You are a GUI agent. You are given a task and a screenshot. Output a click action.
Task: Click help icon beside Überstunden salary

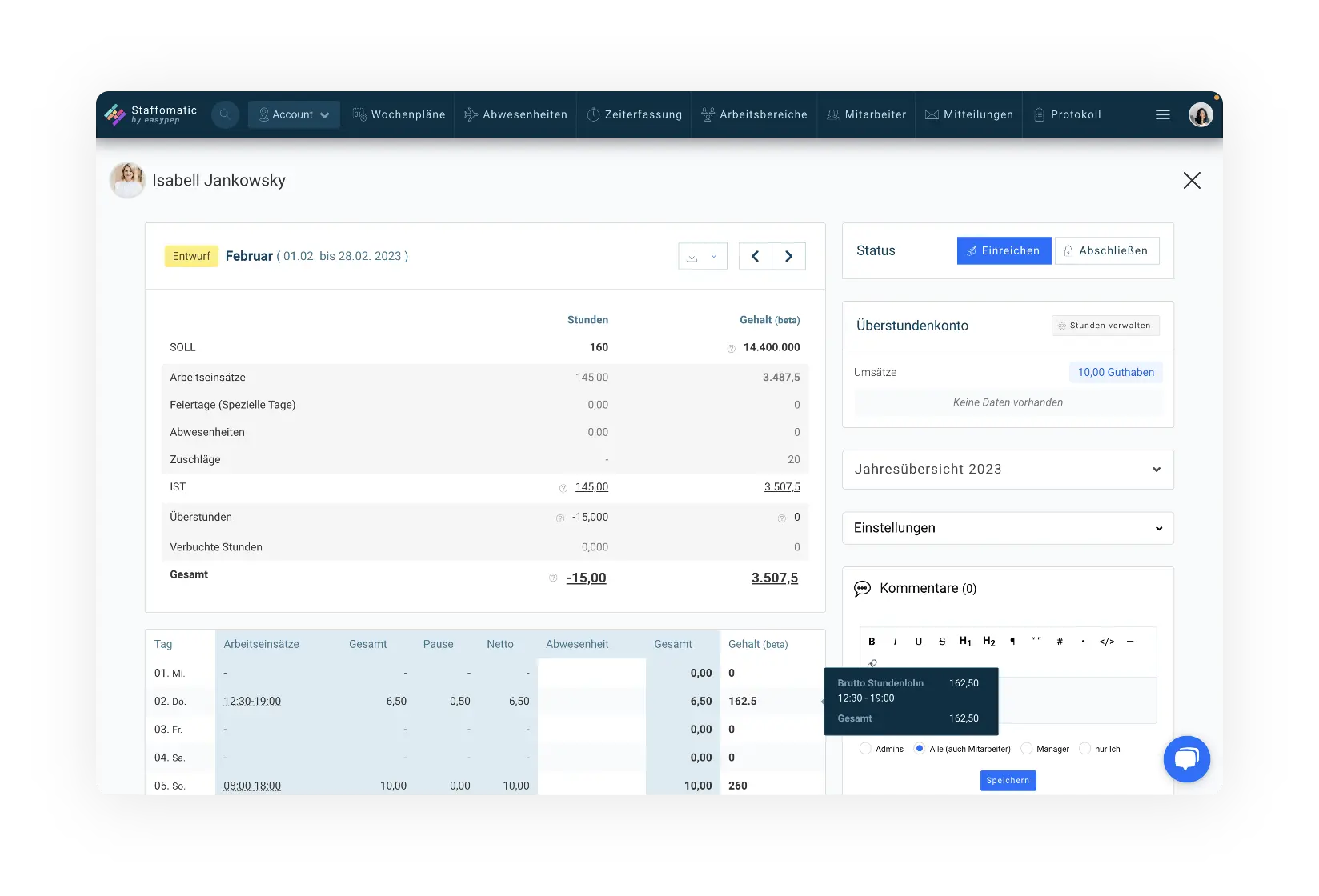(782, 518)
